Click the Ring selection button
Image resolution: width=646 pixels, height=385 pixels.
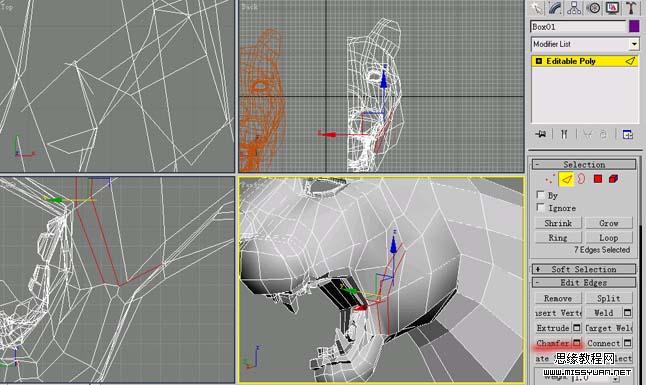coord(558,238)
